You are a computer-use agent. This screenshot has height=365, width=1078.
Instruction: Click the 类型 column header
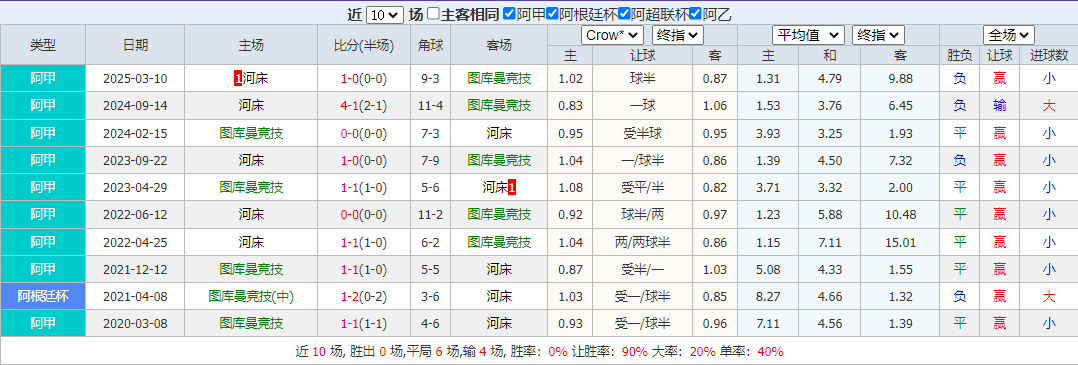(43, 45)
